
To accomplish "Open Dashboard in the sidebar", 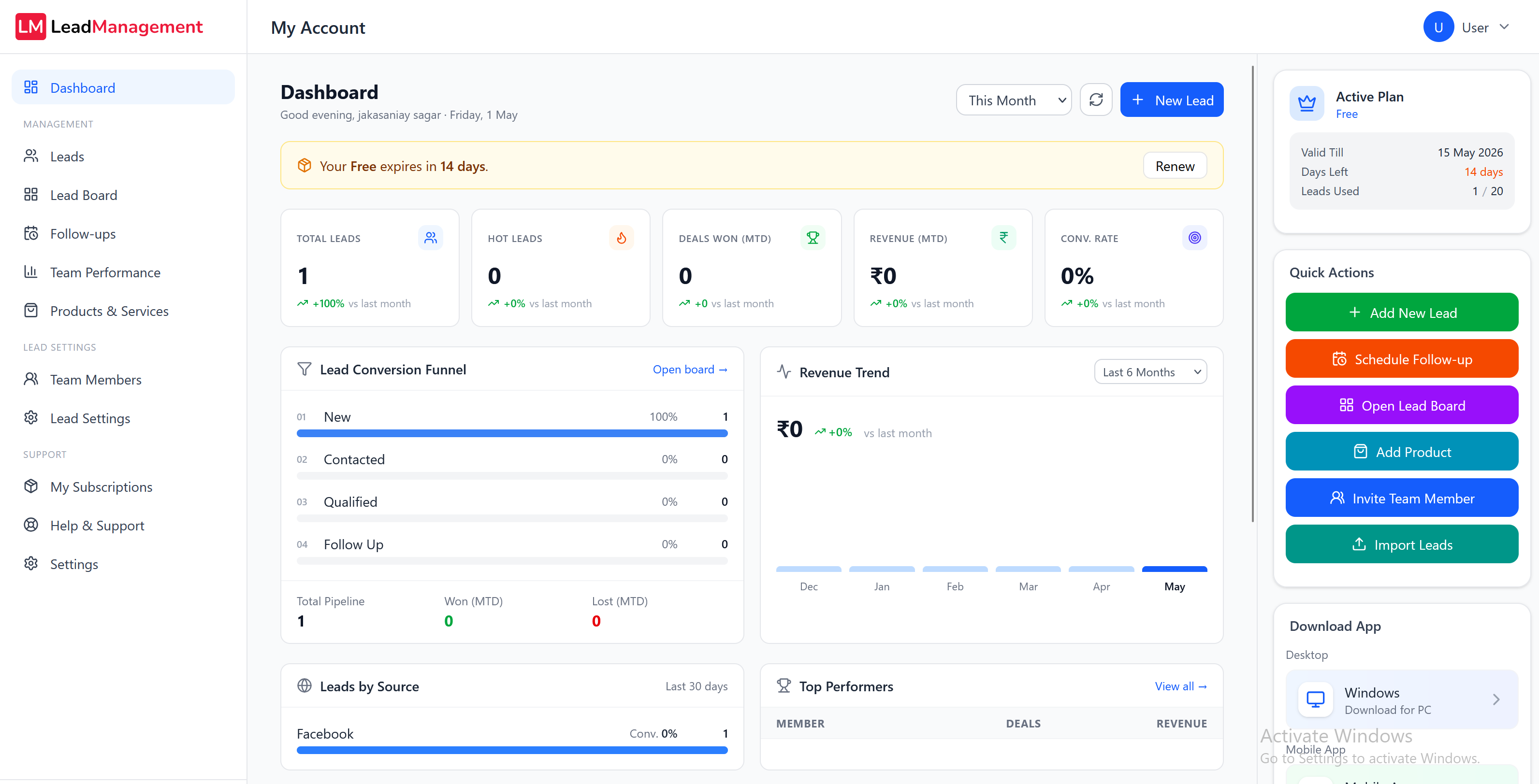I will pos(123,88).
